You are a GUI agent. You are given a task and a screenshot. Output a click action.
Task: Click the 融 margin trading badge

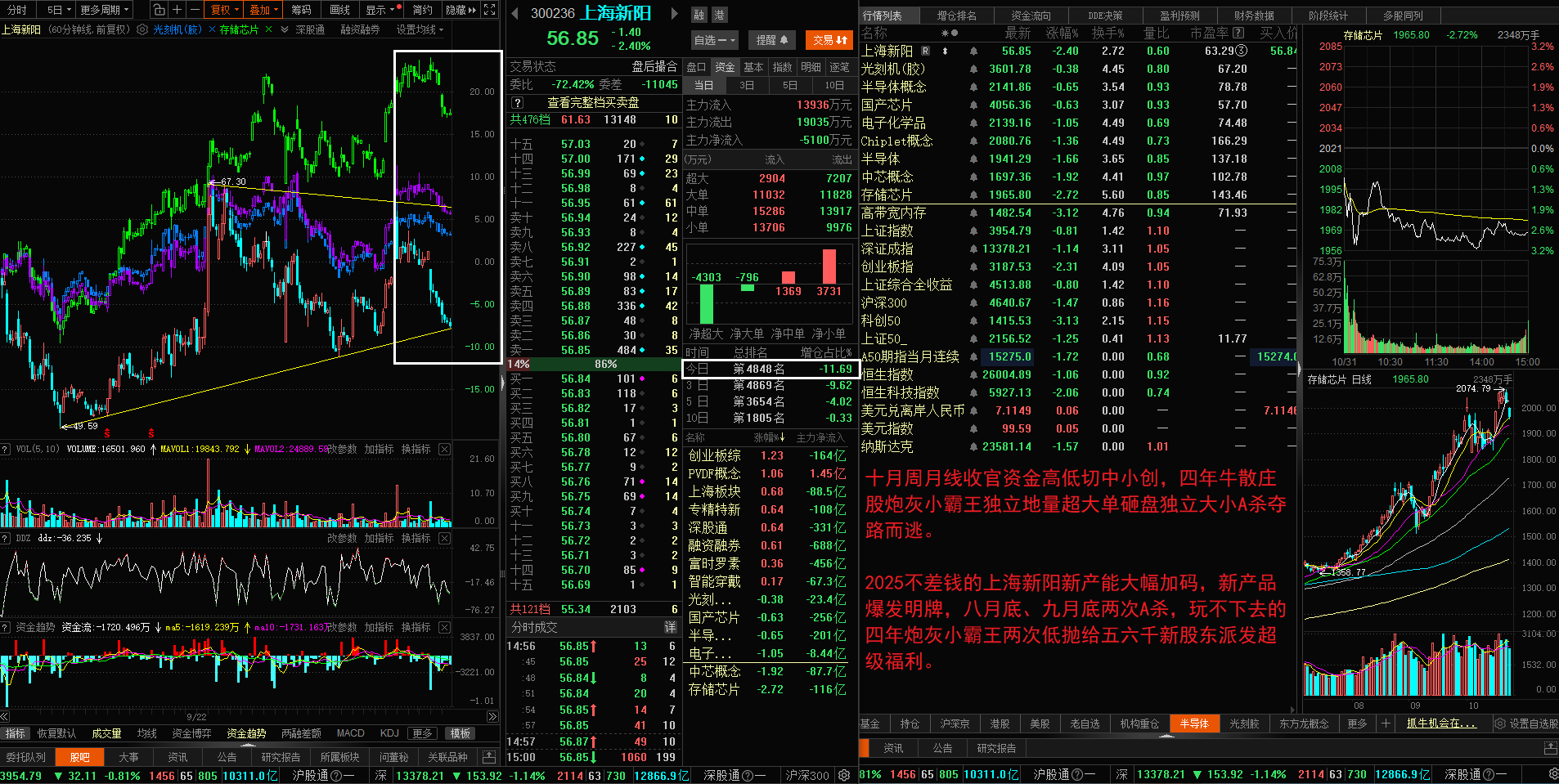tap(699, 15)
